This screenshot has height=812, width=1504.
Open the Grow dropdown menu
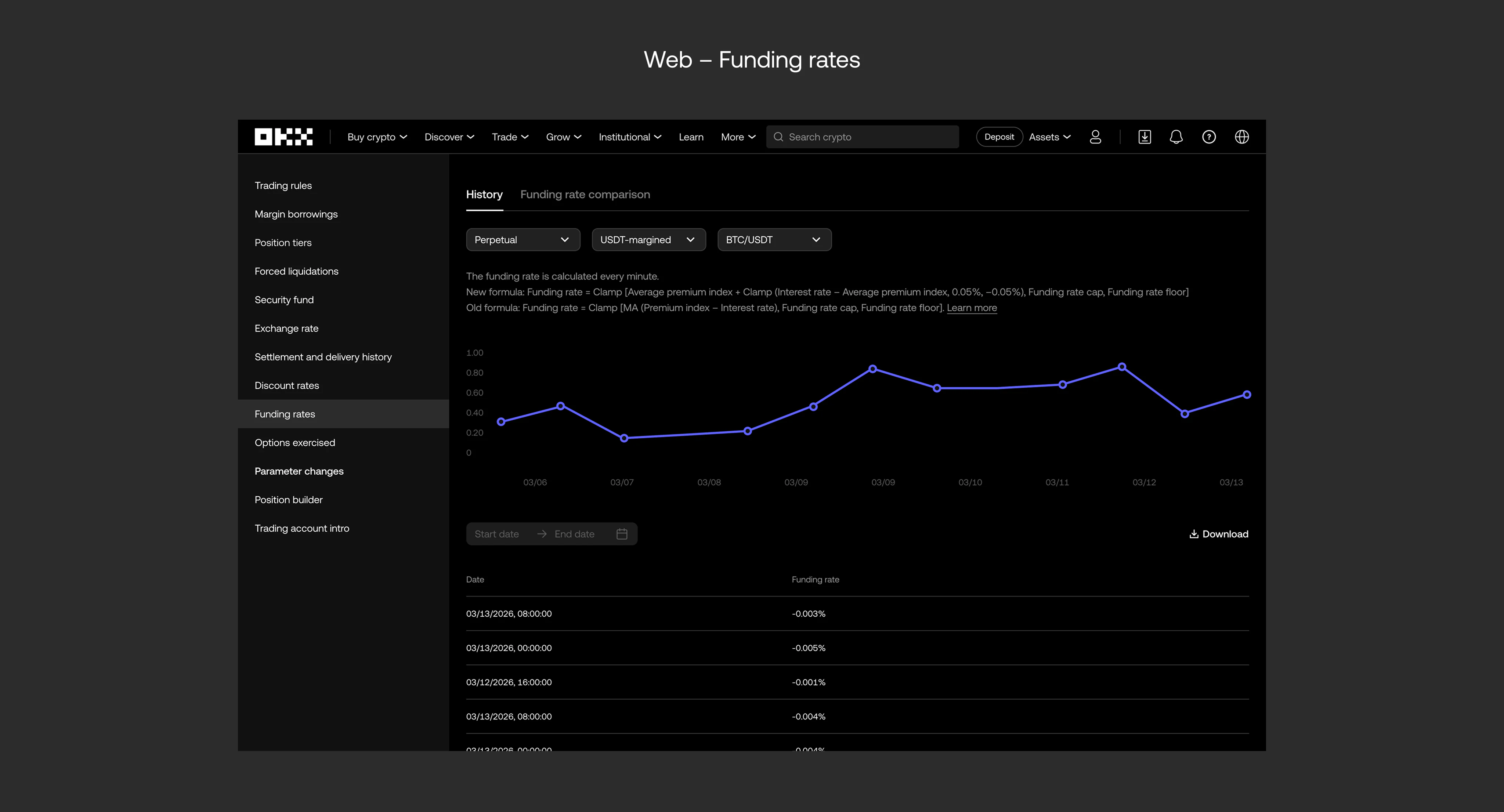click(x=563, y=137)
